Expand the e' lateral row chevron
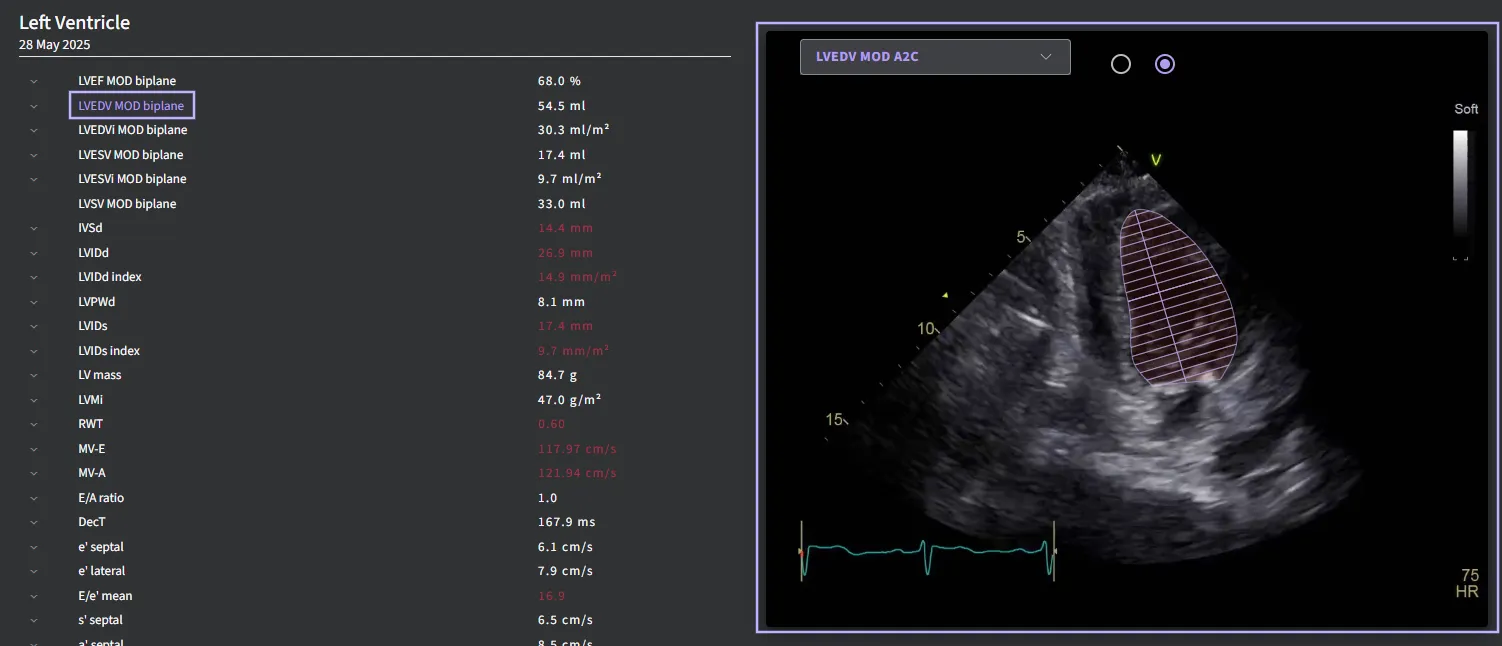This screenshot has height=646, width=1502. click(x=34, y=571)
